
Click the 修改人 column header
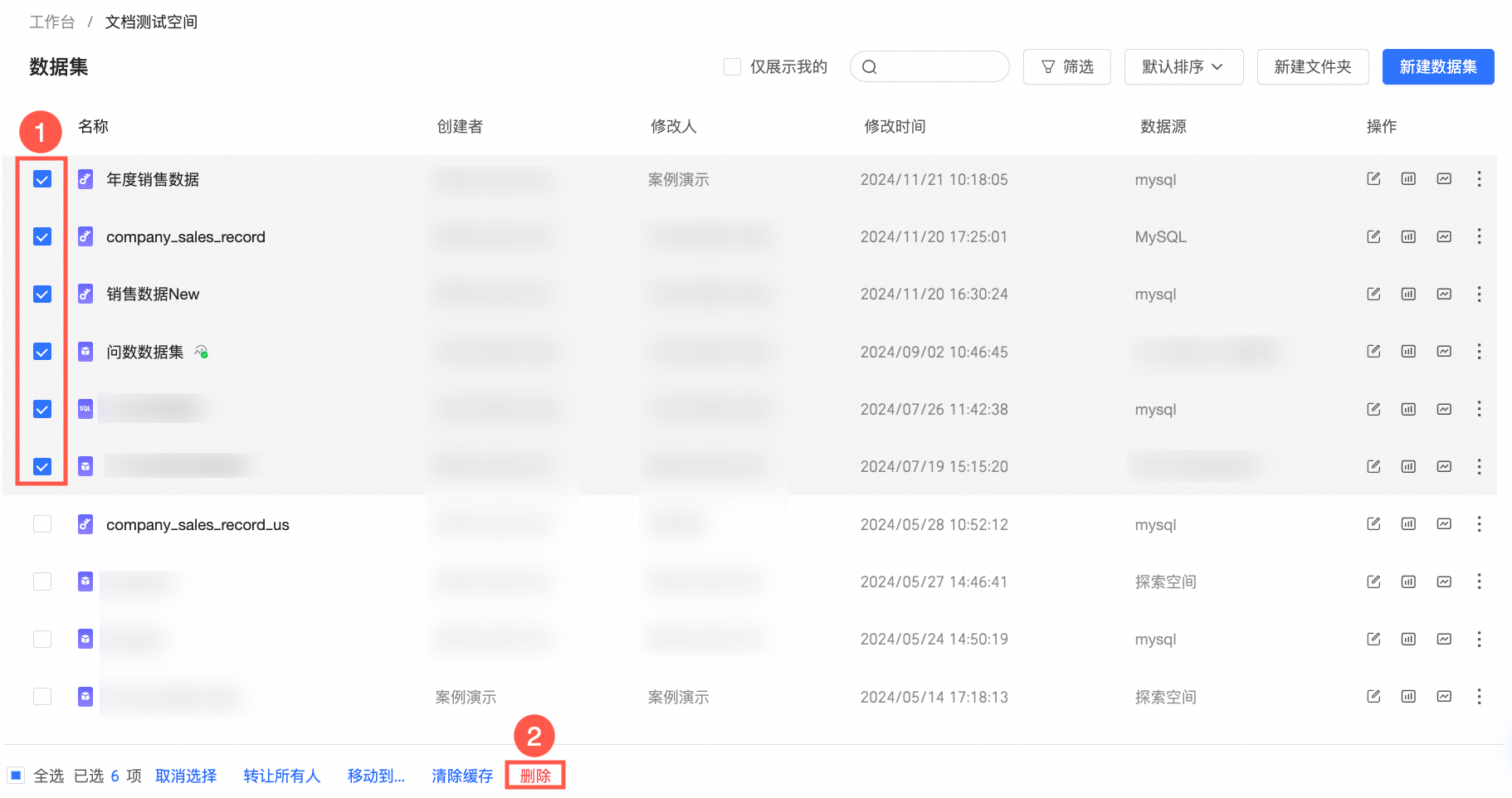pyautogui.click(x=673, y=126)
